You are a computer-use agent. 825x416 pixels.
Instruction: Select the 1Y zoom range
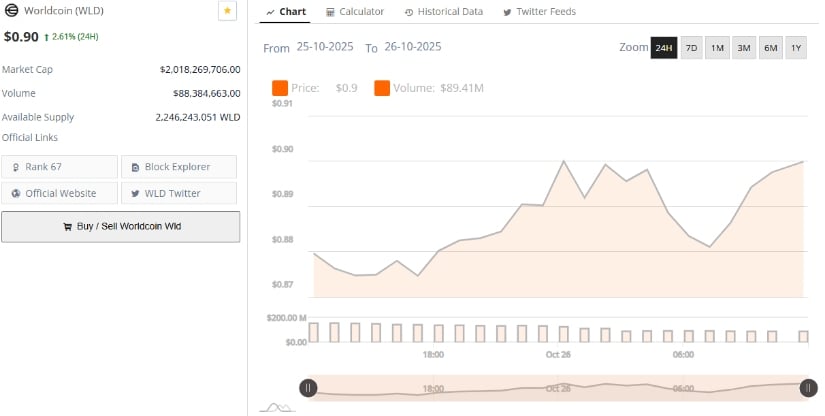pyautogui.click(x=796, y=48)
